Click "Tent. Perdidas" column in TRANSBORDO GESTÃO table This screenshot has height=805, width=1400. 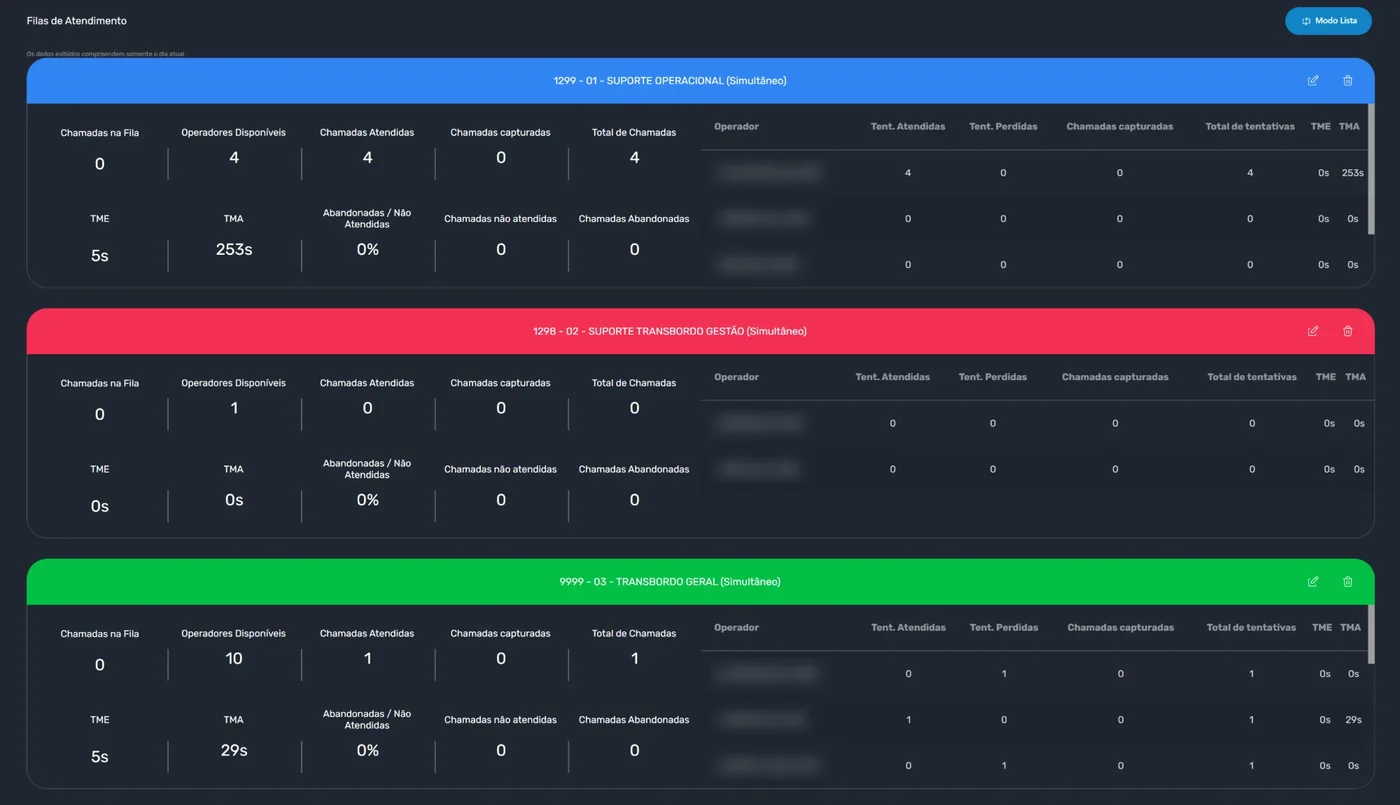pos(993,377)
